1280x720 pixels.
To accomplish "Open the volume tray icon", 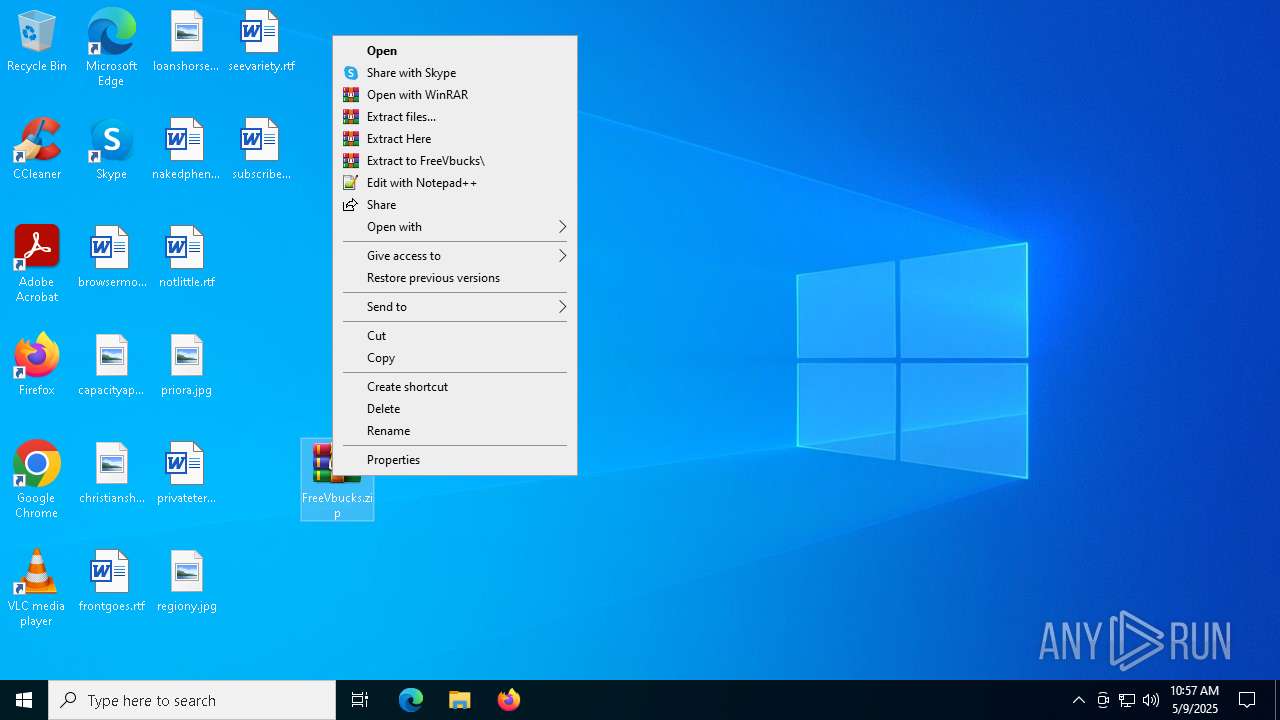I will tap(1151, 700).
